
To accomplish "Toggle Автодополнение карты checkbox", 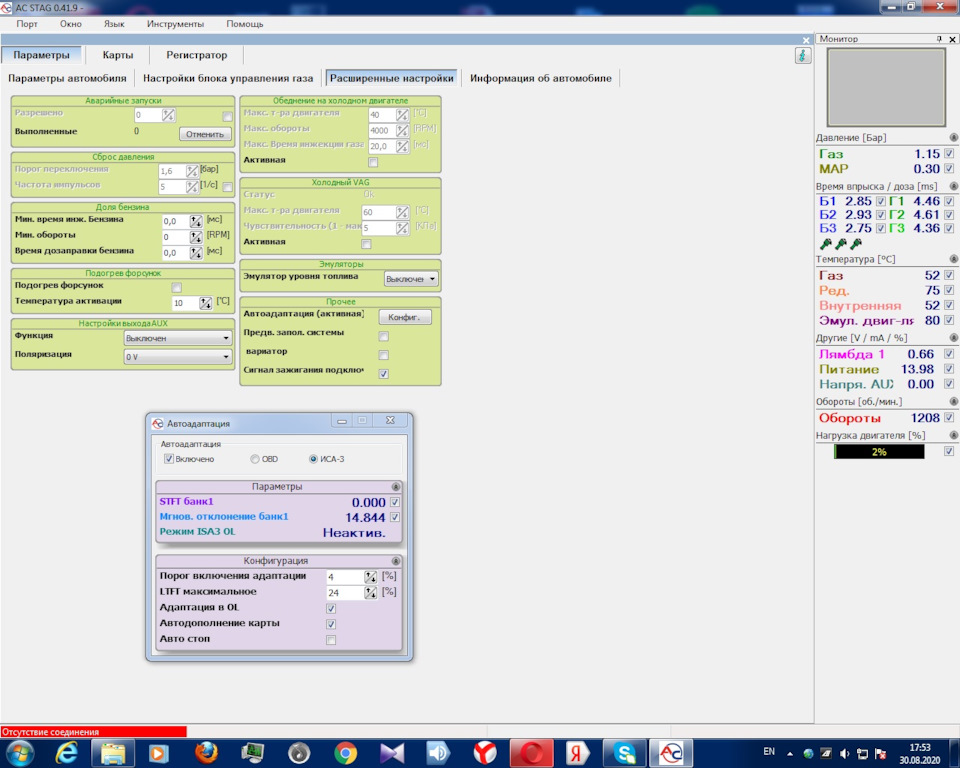I will [331, 624].
